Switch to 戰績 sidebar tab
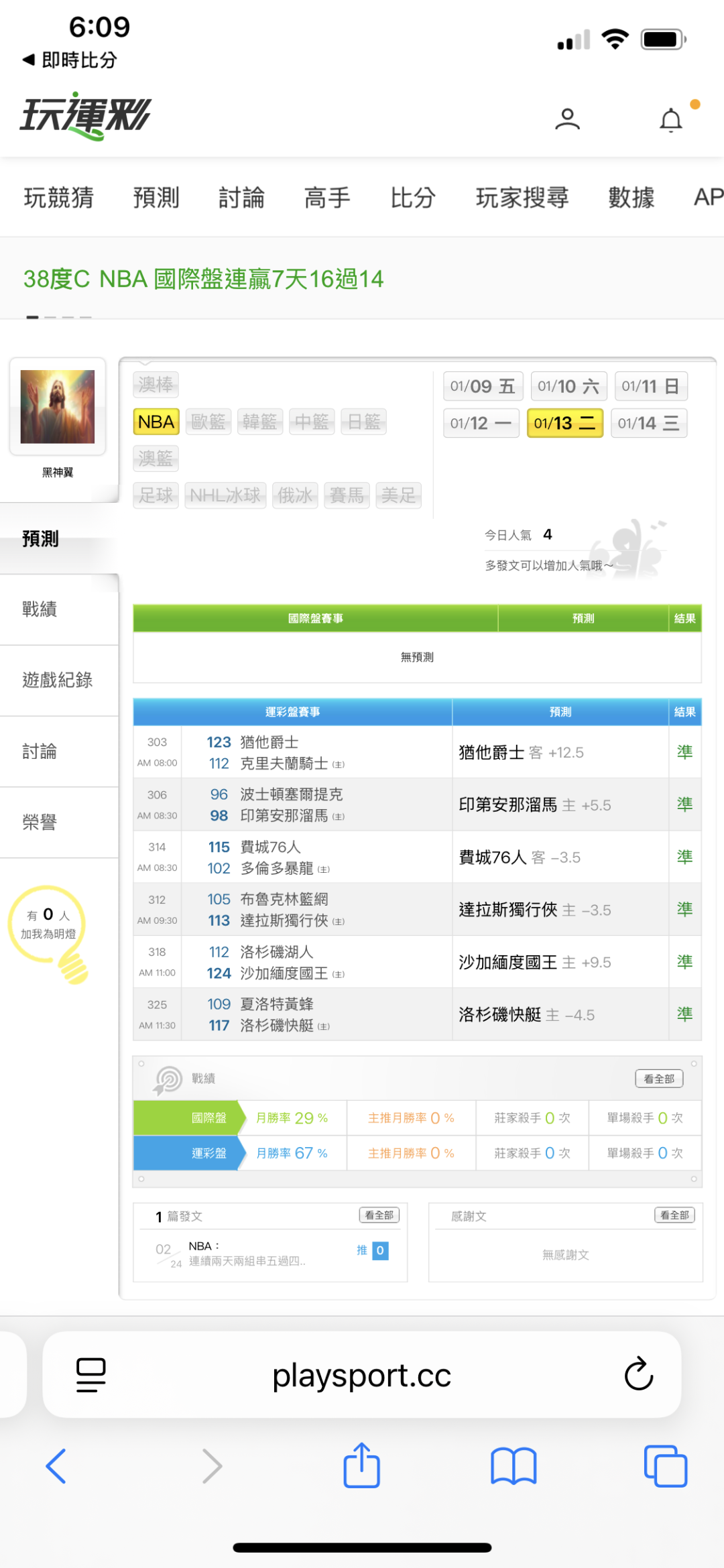 pos(40,609)
